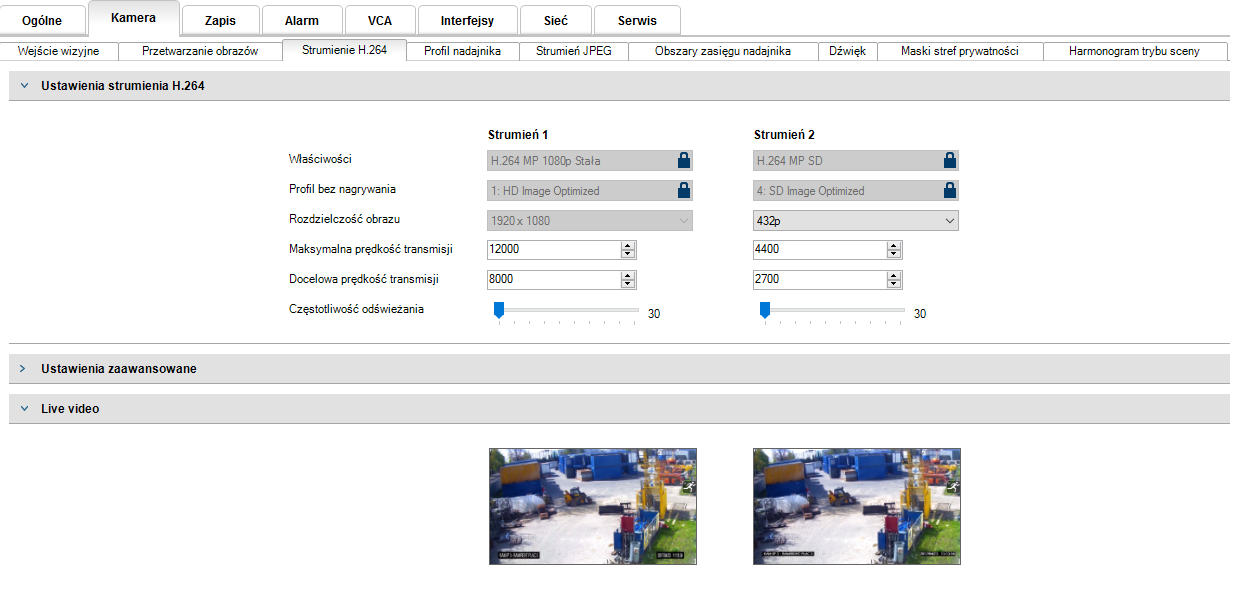Open Obszary zasięgu nadajnika sub-tab
The image size is (1236, 600).
[723, 51]
